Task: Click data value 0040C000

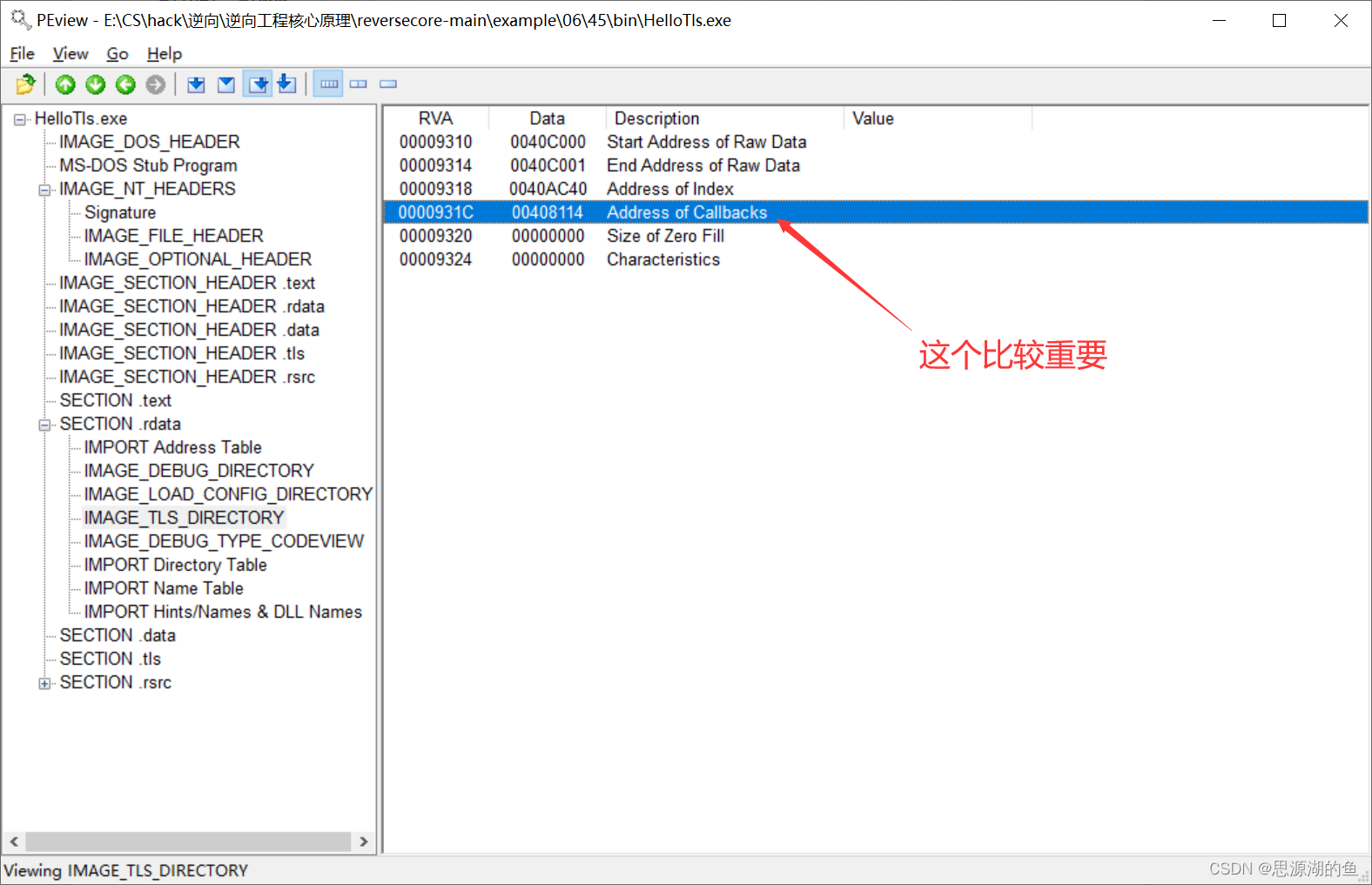Action: point(548,142)
